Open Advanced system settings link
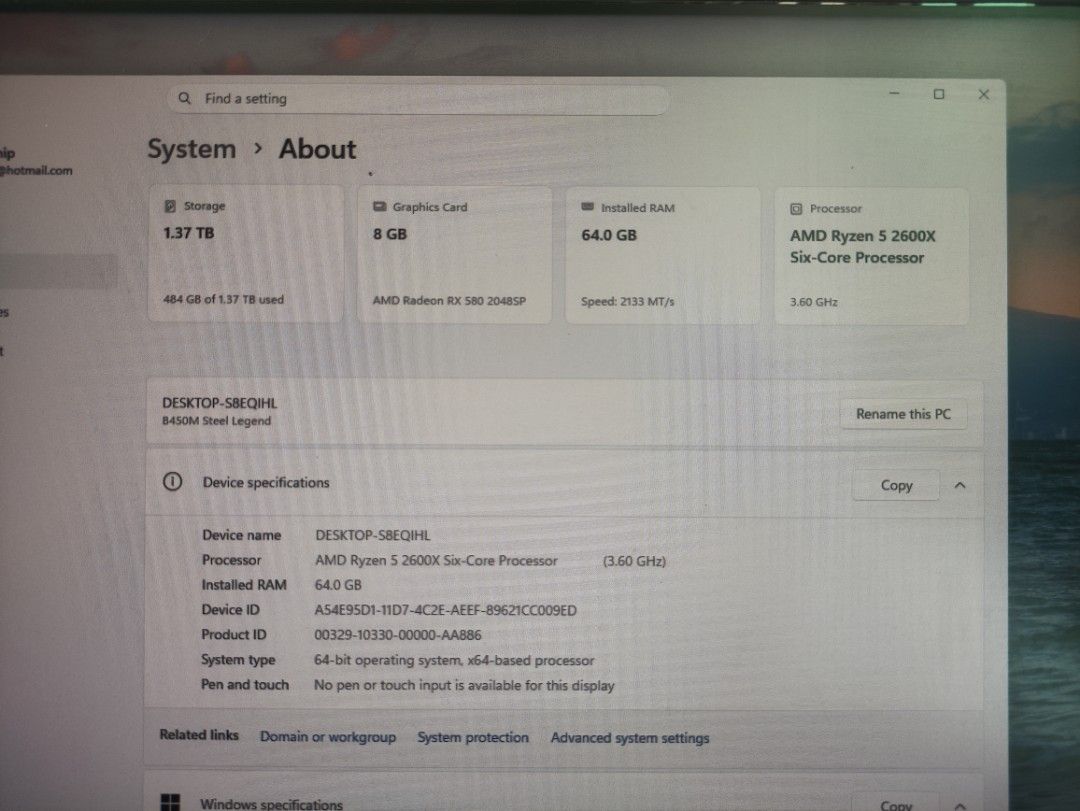The width and height of the screenshot is (1080, 811). tap(630, 738)
